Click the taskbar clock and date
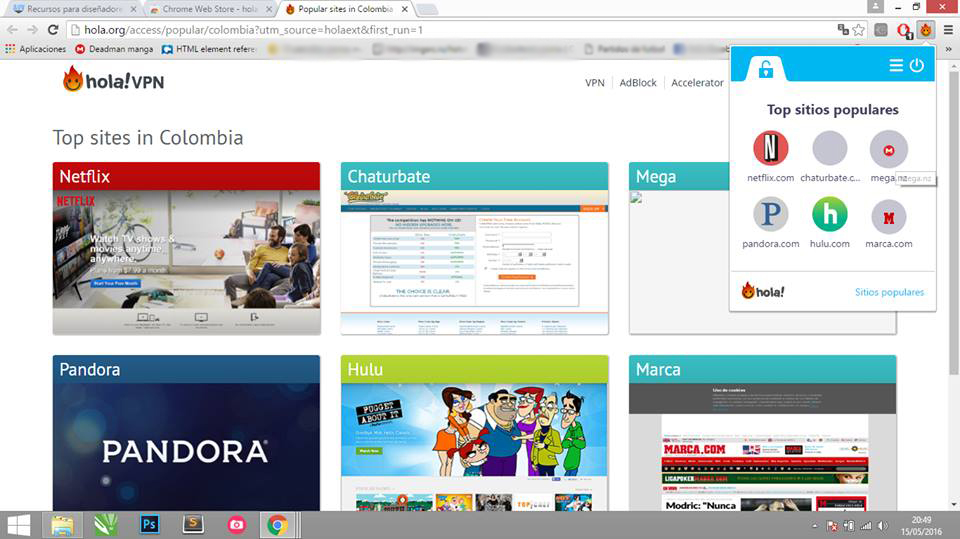 point(921,526)
